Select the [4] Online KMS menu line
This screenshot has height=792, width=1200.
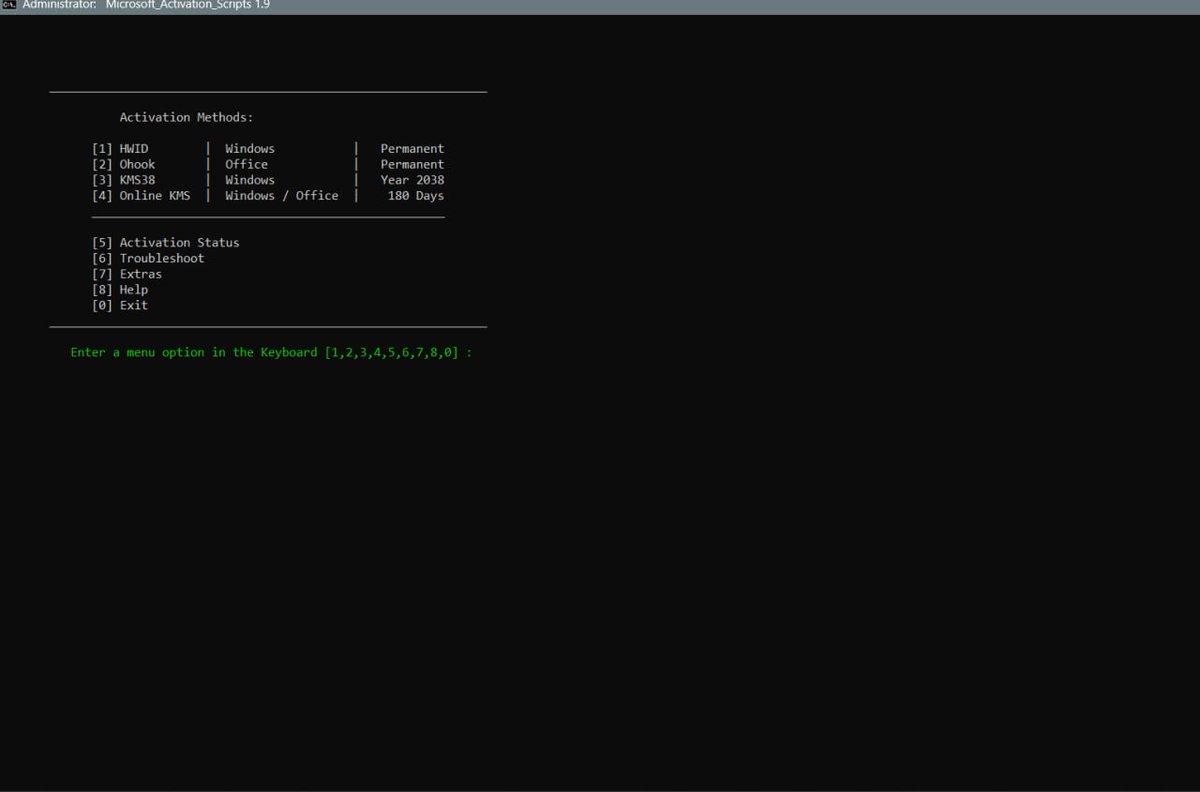tap(268, 196)
